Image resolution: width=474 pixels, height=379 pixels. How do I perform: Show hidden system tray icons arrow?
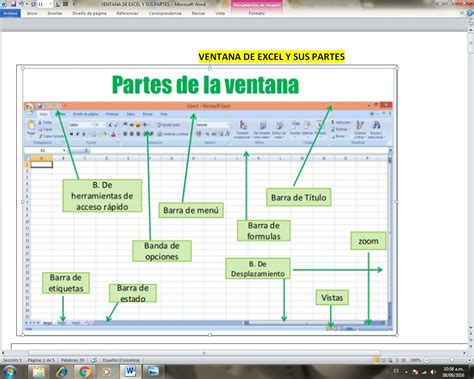[406, 372]
